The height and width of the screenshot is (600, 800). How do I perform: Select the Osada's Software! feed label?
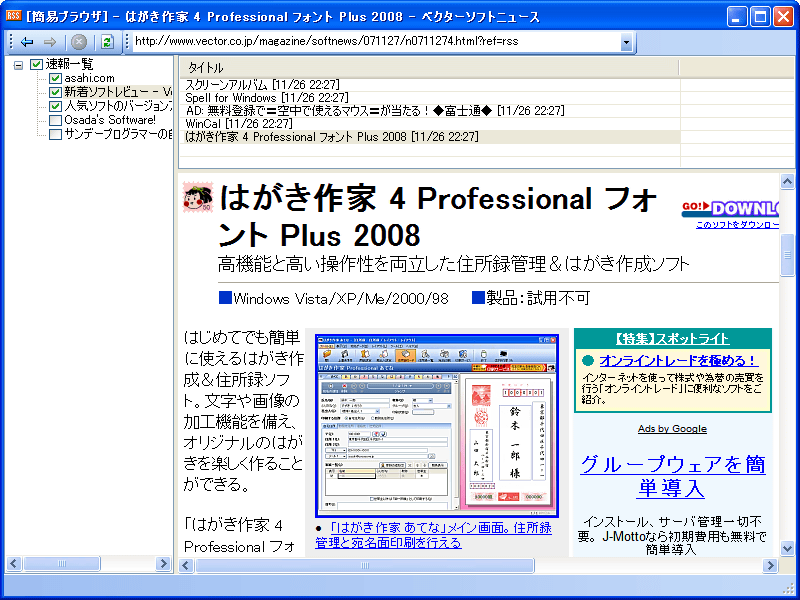[110, 120]
